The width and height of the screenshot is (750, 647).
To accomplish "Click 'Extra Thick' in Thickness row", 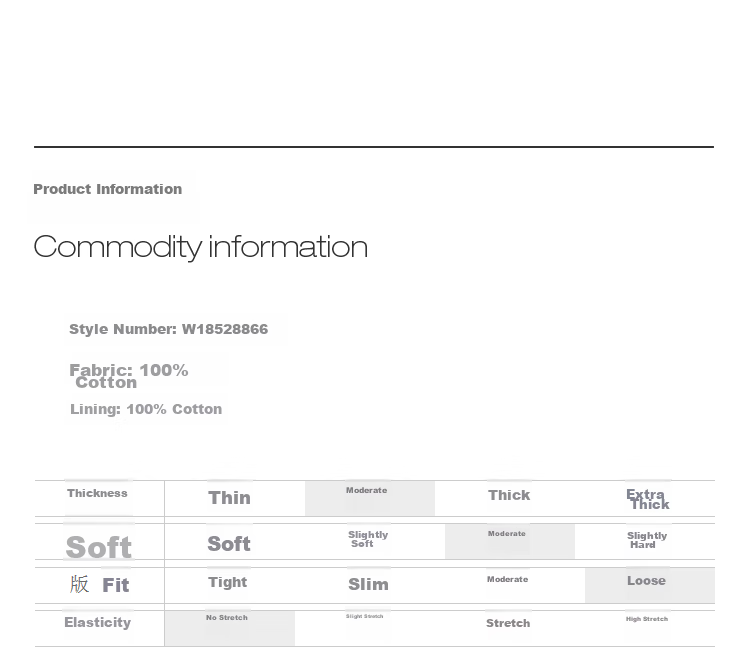I will pos(648,500).
